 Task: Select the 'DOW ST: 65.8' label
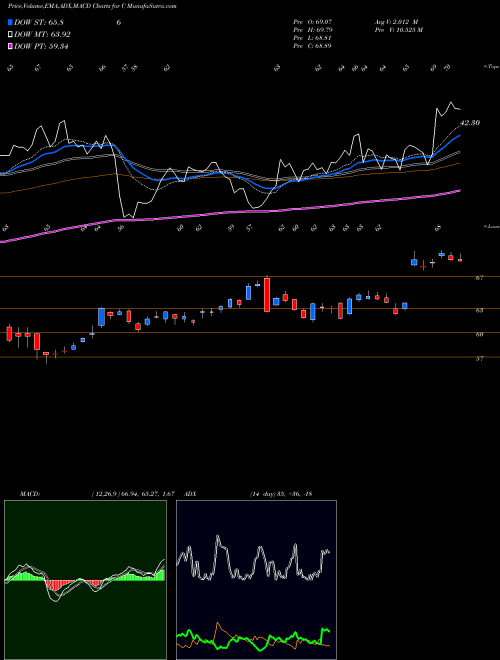point(39,22)
